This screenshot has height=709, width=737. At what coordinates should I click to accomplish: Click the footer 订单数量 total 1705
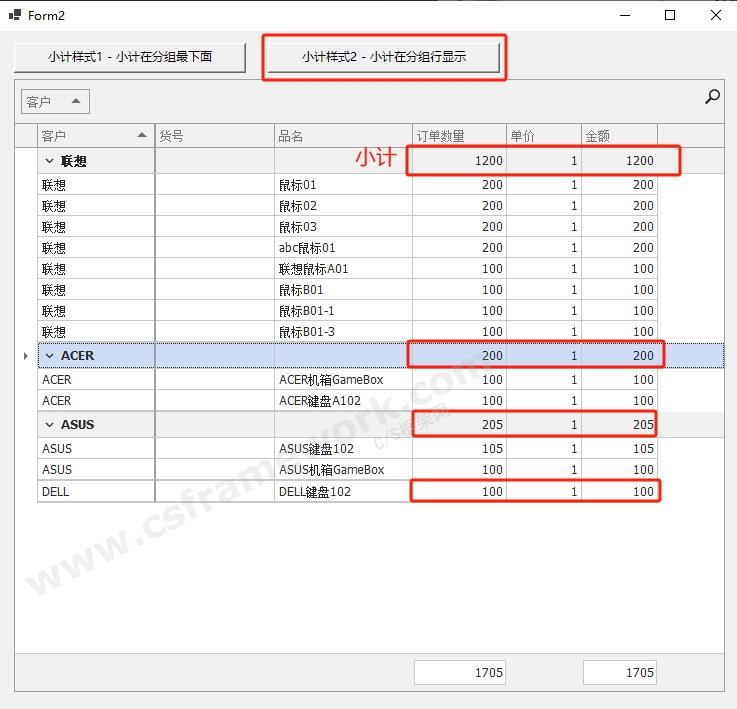[460, 672]
